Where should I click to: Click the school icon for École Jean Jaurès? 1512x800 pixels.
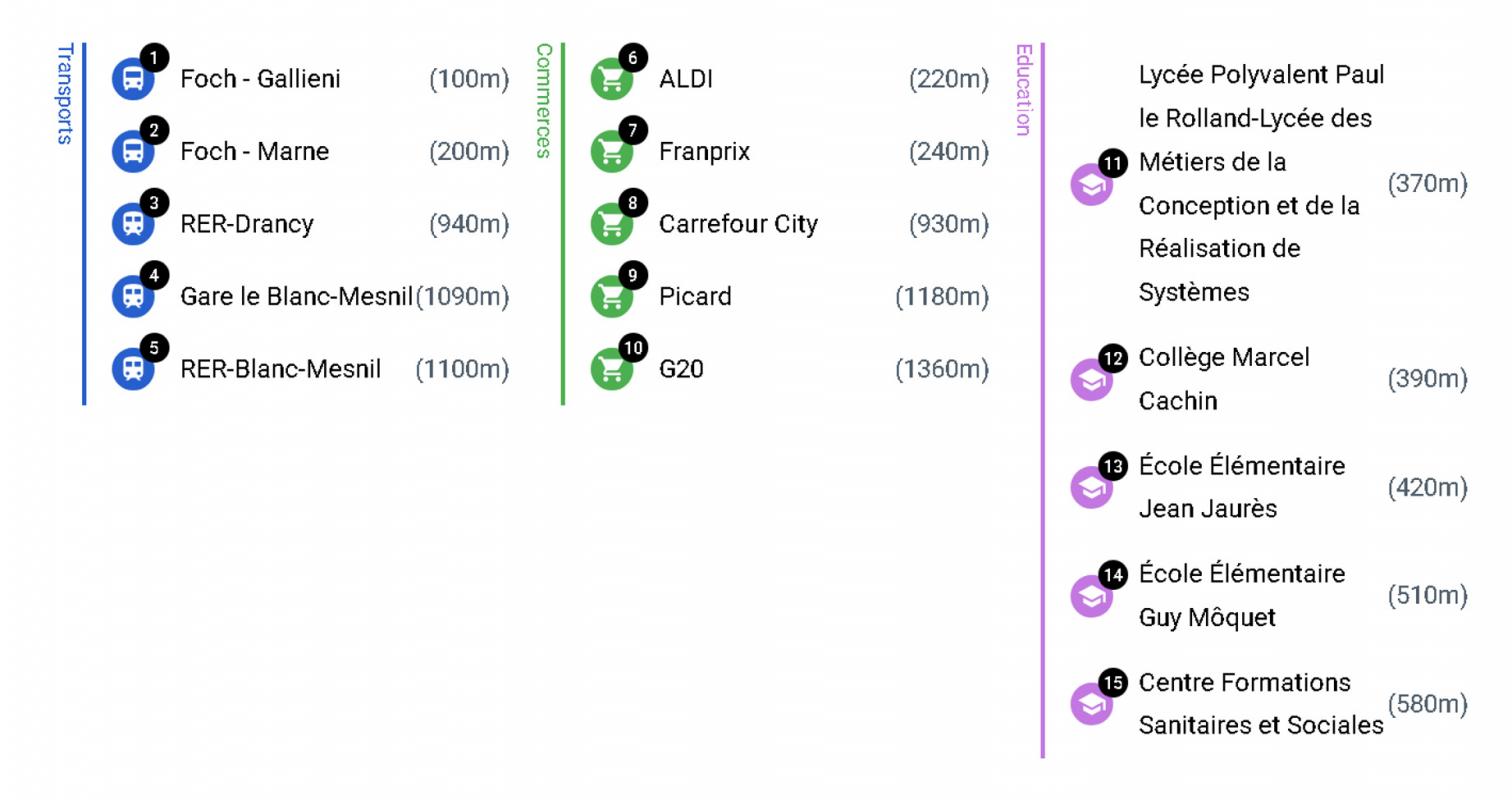click(1091, 488)
